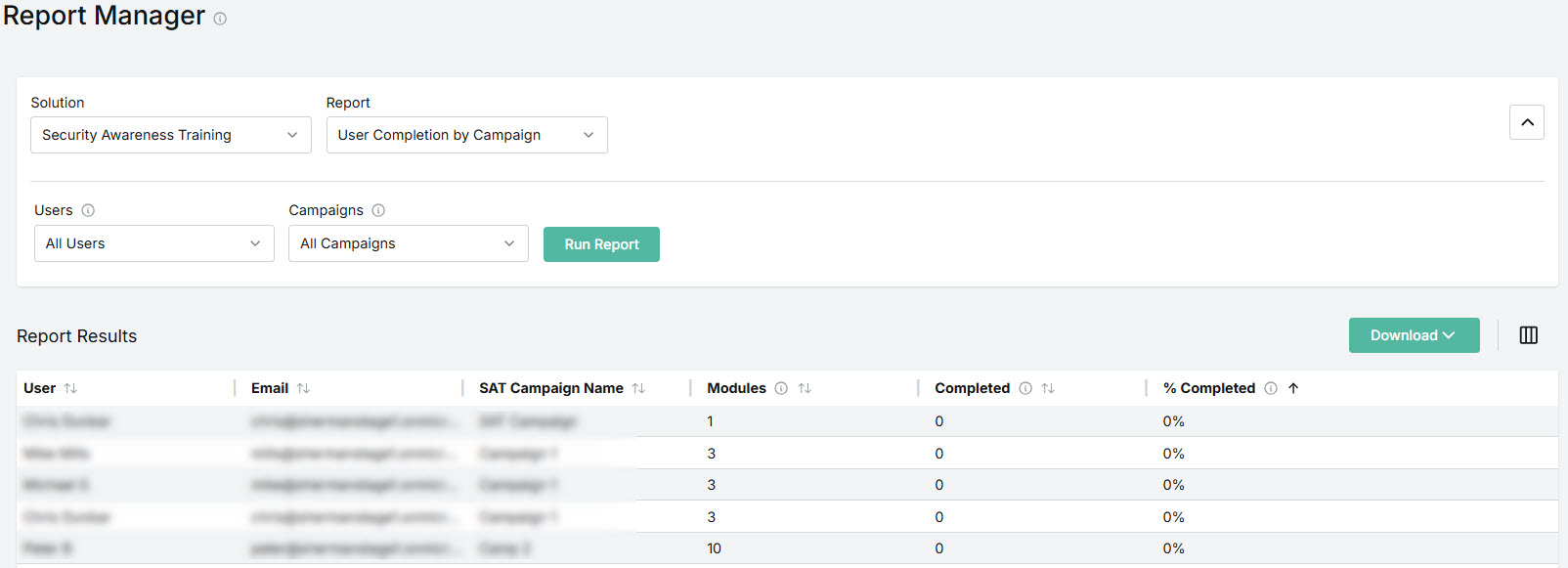Sort by Email column sort icon
The image size is (1568, 568).
coord(303,388)
